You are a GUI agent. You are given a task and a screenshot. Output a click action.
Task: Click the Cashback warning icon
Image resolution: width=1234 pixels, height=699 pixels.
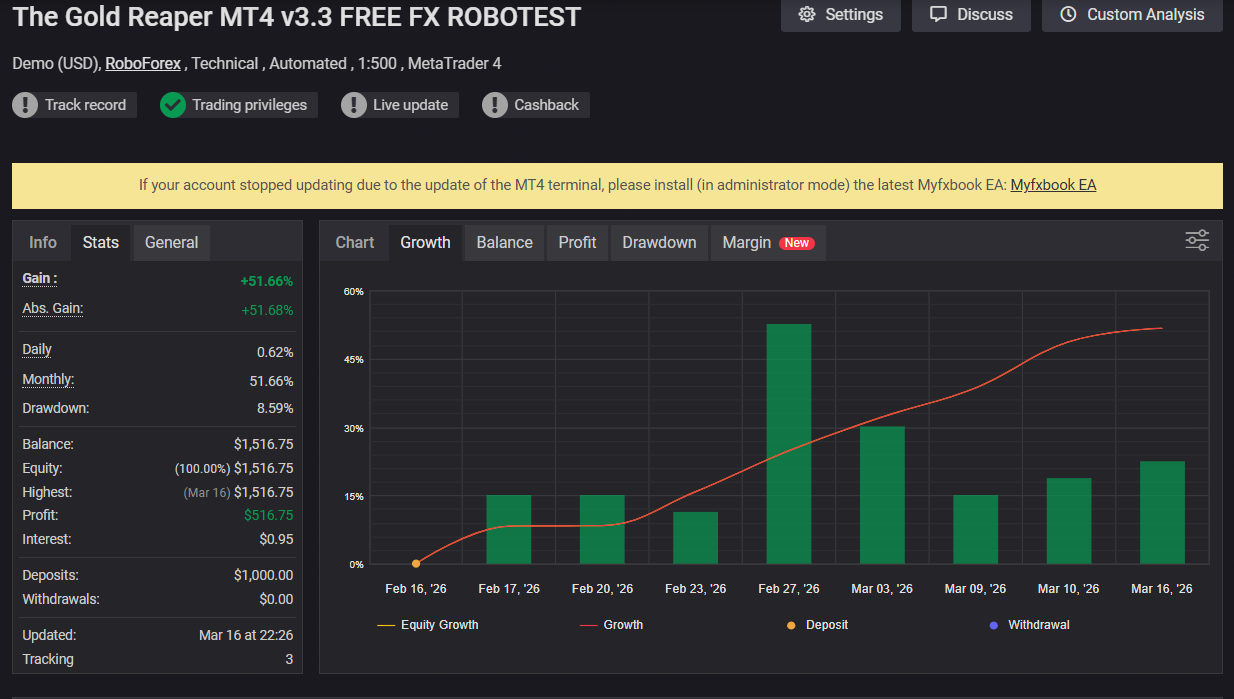(495, 105)
